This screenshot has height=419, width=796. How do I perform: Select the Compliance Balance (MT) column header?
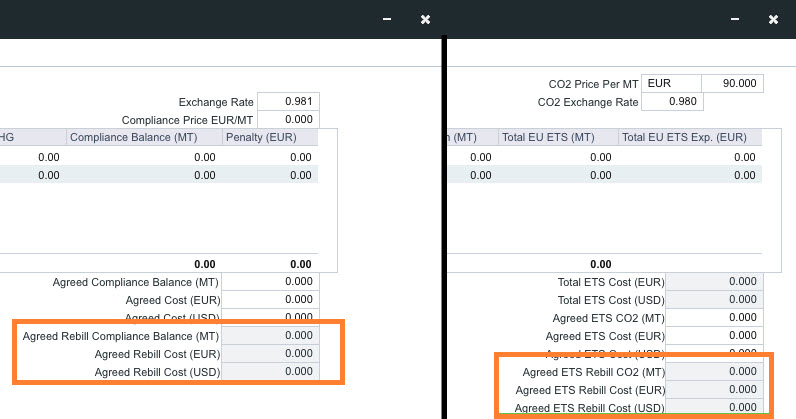[143, 137]
